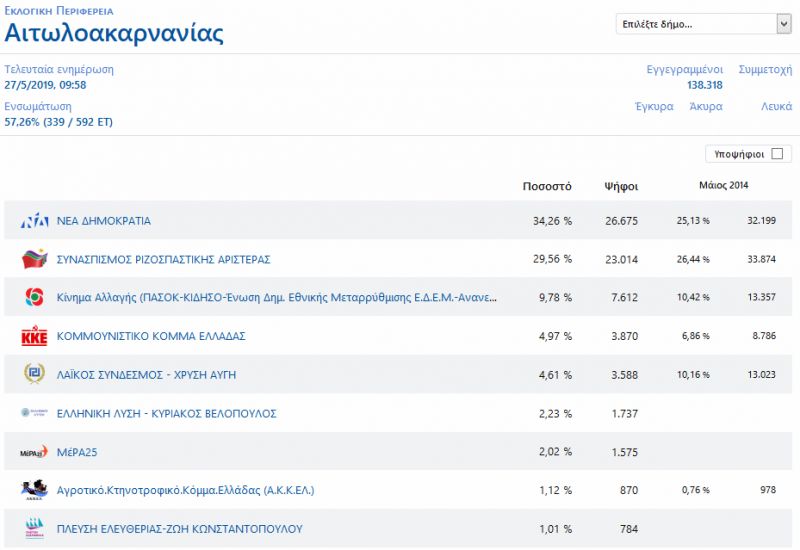Click the 'Τελευταία ενημέρωση' label

pyautogui.click(x=59, y=69)
